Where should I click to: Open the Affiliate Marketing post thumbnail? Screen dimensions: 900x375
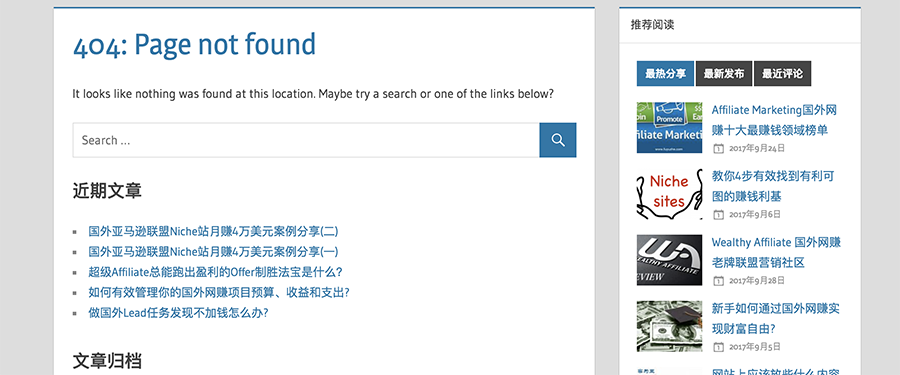[669, 127]
